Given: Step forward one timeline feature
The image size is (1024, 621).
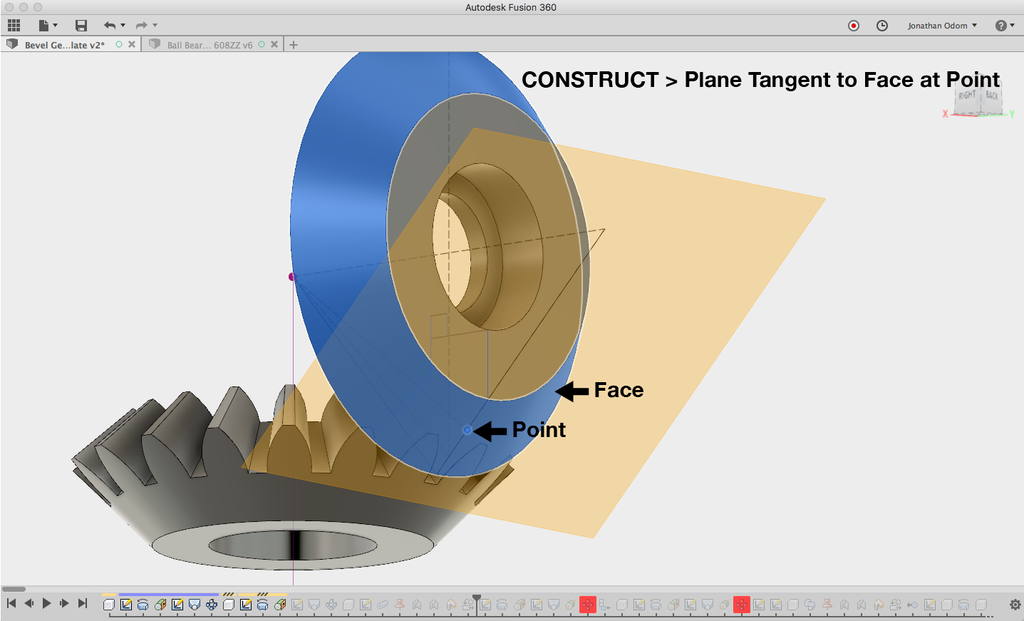Looking at the screenshot, I should (64, 603).
